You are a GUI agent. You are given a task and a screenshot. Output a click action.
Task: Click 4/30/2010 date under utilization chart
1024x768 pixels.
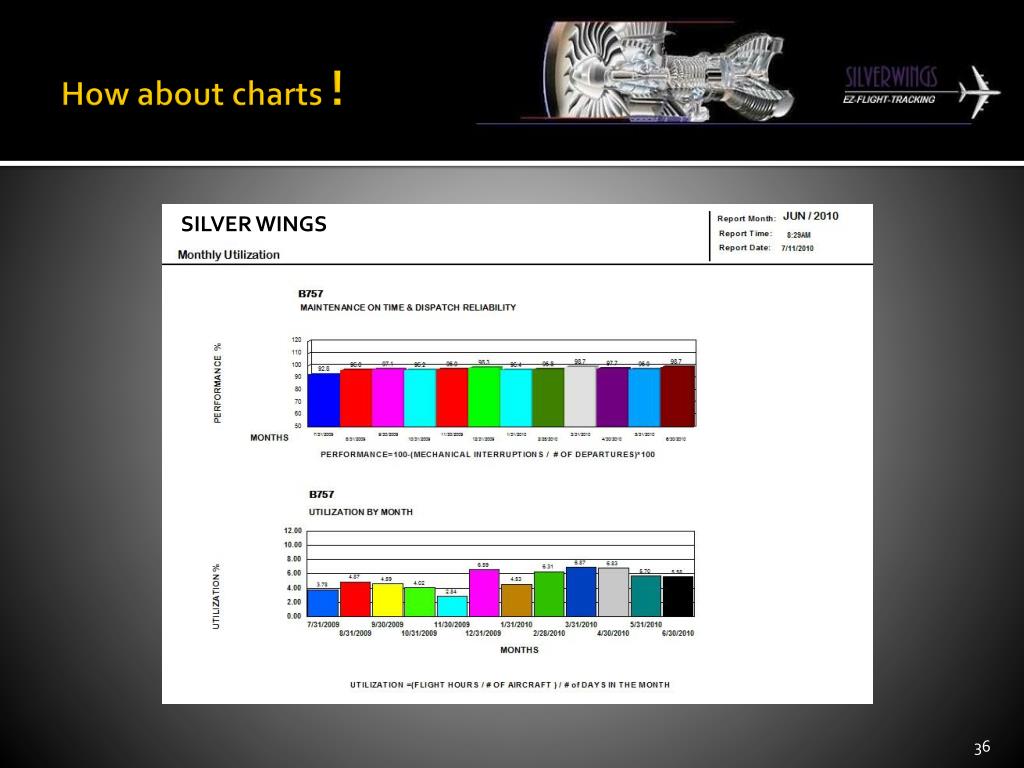coord(613,633)
